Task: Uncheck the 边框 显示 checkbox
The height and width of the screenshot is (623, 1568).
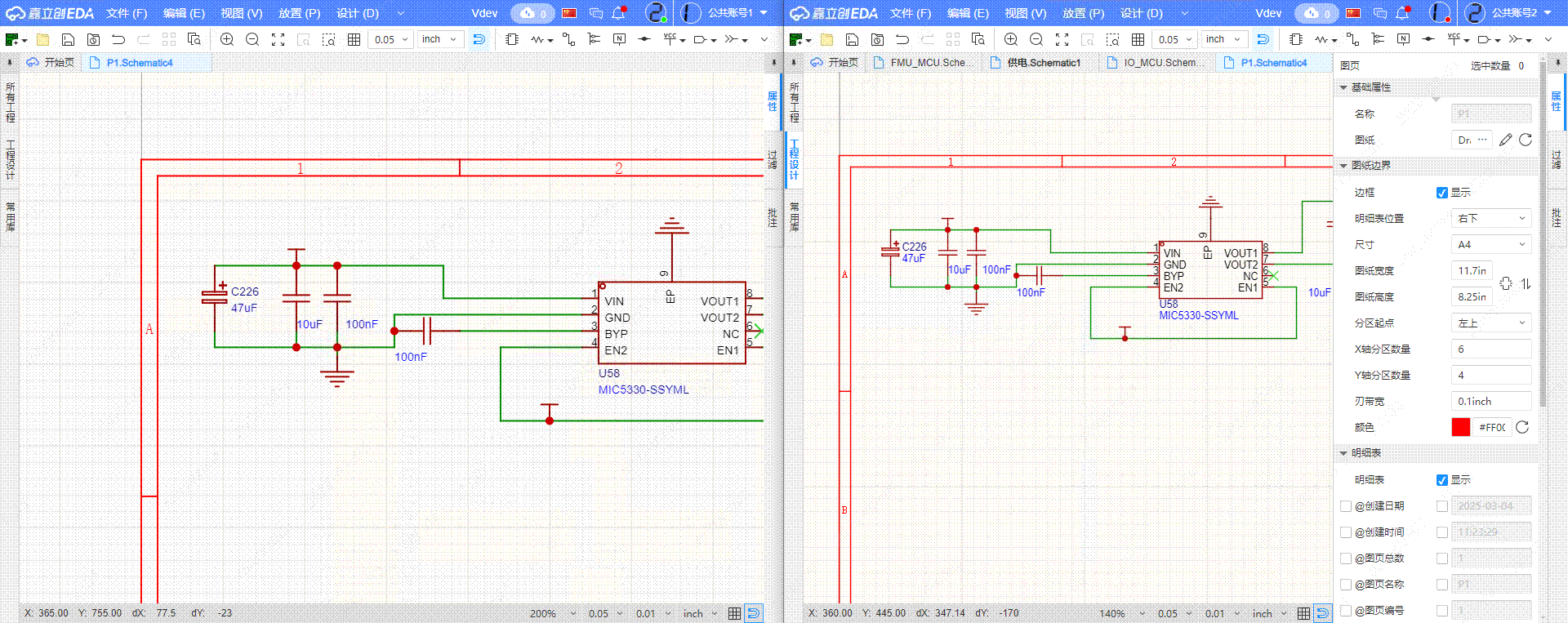Action: (1442, 193)
